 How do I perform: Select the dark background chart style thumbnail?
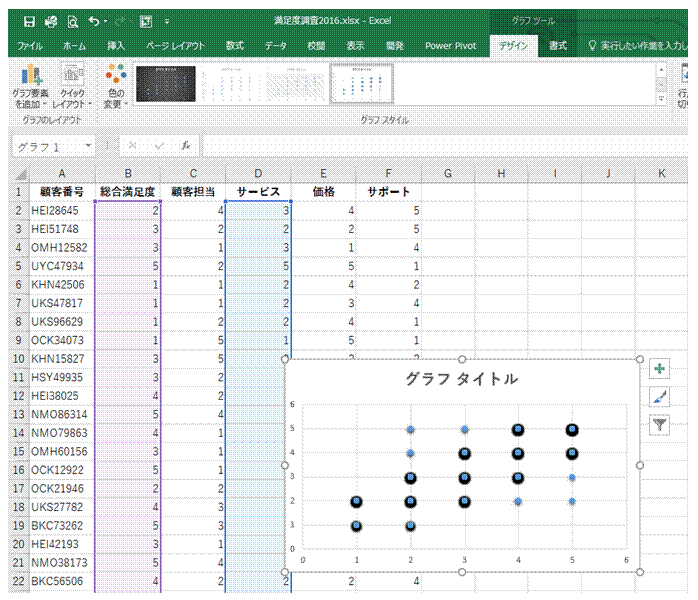click(166, 84)
